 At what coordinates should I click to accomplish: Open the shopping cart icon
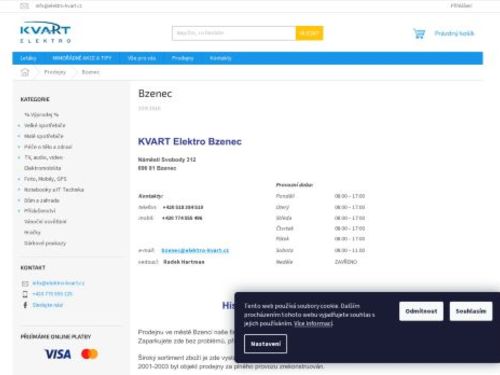click(419, 33)
